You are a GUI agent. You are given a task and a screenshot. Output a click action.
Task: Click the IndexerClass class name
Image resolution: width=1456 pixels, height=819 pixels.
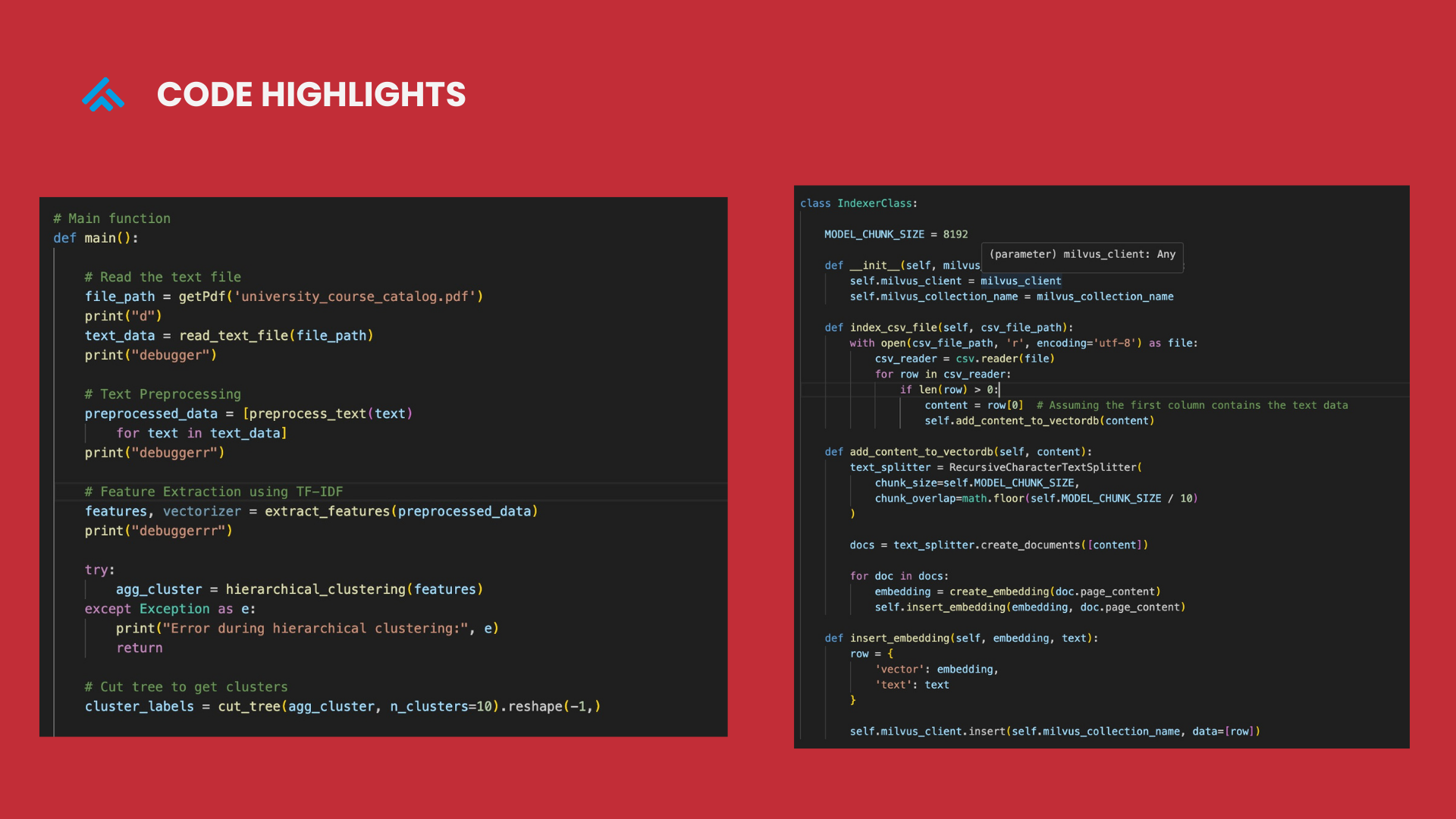click(x=874, y=203)
